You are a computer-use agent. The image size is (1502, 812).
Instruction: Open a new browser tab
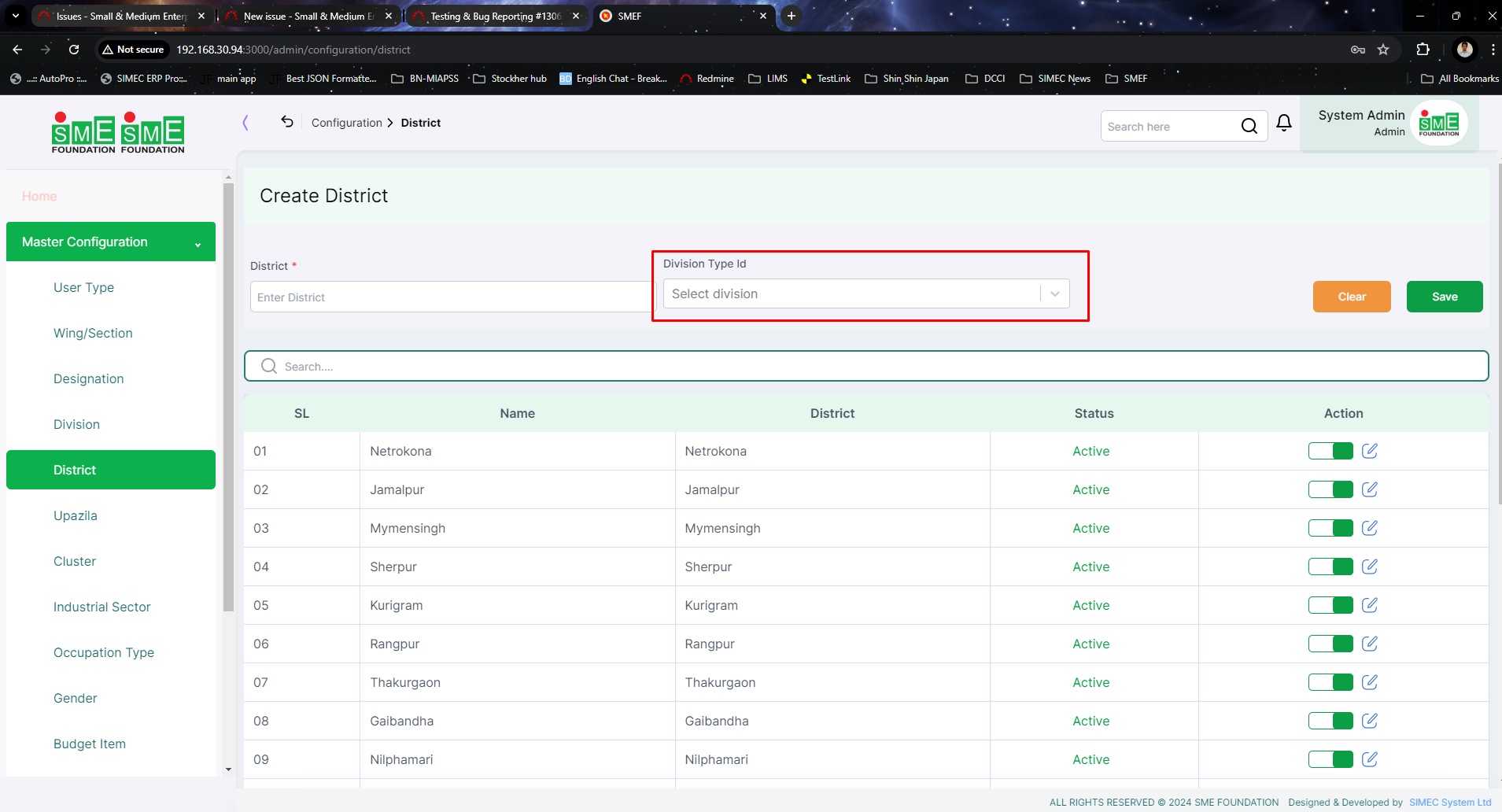click(x=792, y=16)
